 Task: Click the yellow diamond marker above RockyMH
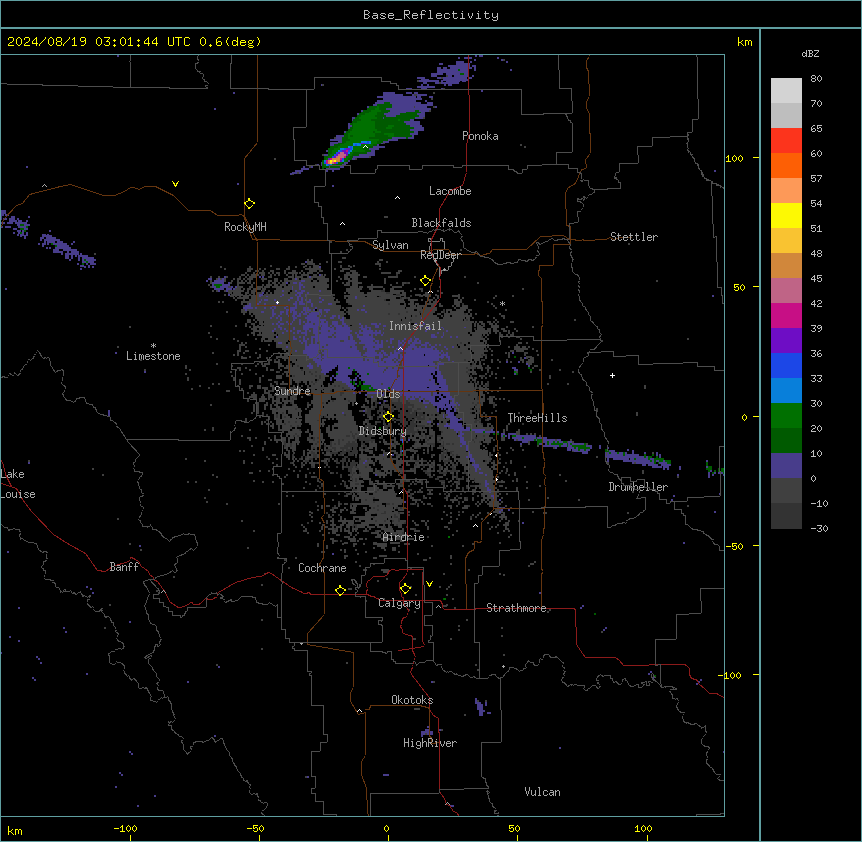(x=250, y=204)
